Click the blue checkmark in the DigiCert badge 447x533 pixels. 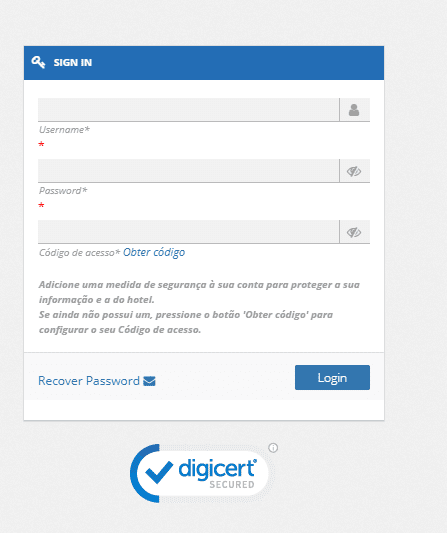point(159,472)
